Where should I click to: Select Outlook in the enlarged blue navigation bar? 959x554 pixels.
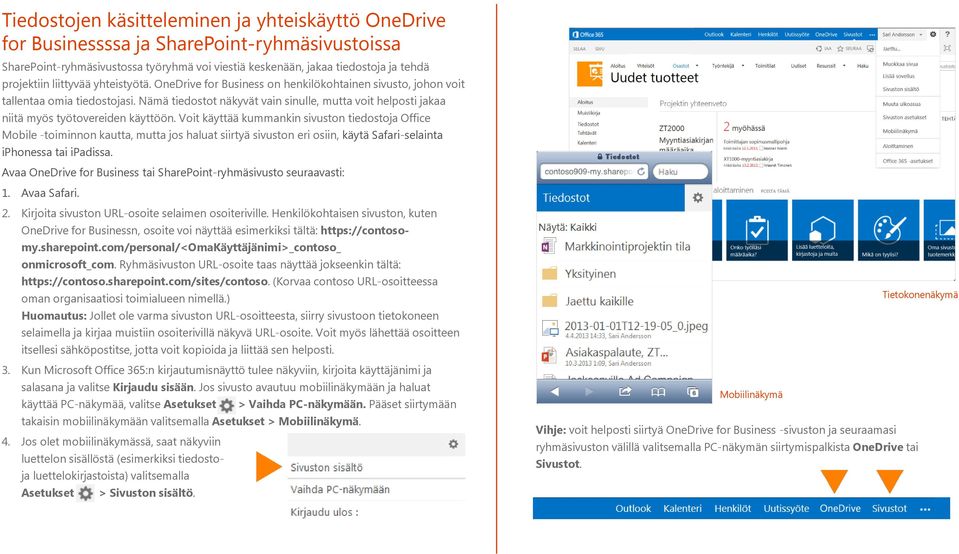633,509
